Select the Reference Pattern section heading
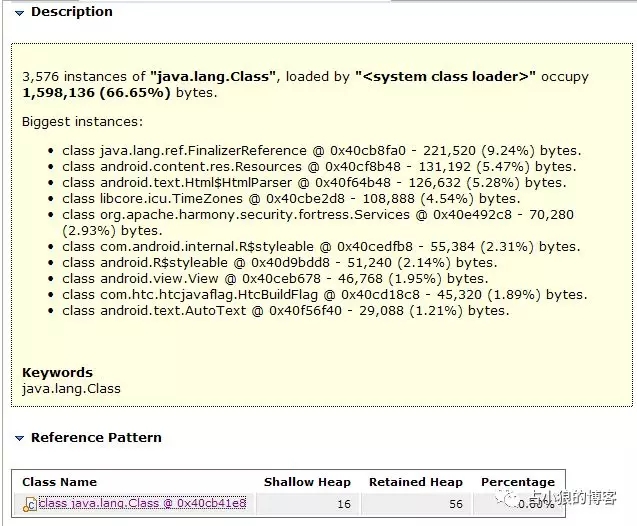This screenshot has width=637, height=526. point(96,437)
